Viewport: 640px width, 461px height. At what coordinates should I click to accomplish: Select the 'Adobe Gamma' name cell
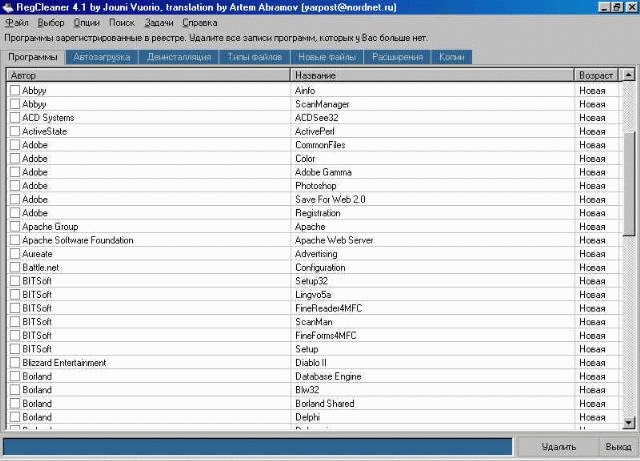[x=432, y=172]
